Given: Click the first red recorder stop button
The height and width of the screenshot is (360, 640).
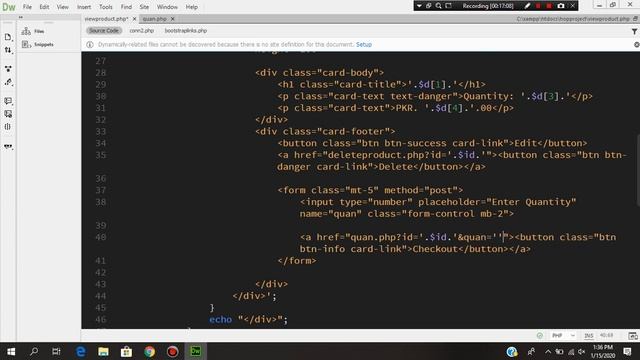Looking at the screenshot, I should 538,6.
